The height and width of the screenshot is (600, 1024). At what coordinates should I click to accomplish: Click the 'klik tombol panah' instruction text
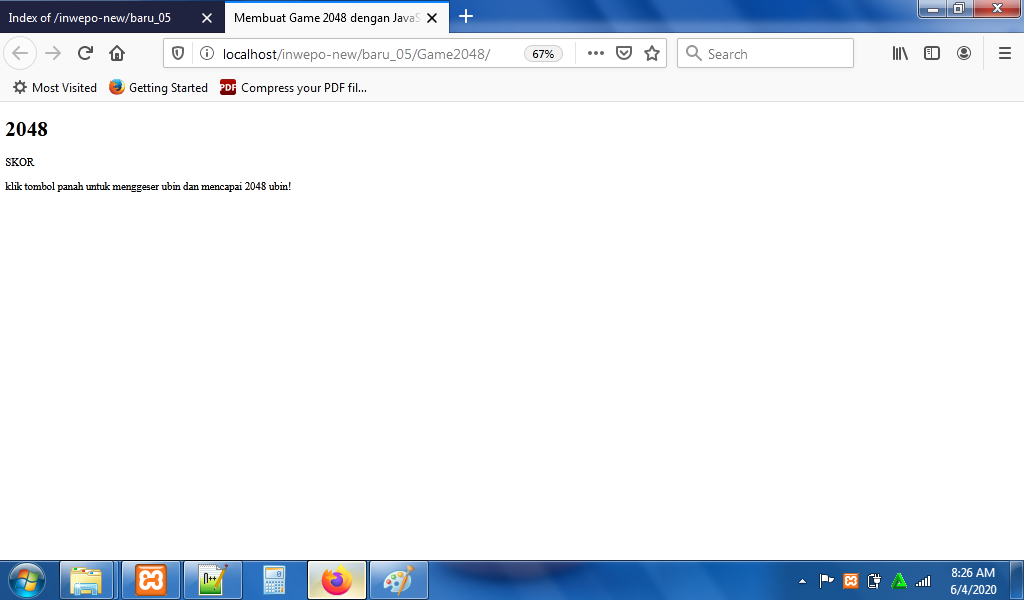click(x=148, y=187)
